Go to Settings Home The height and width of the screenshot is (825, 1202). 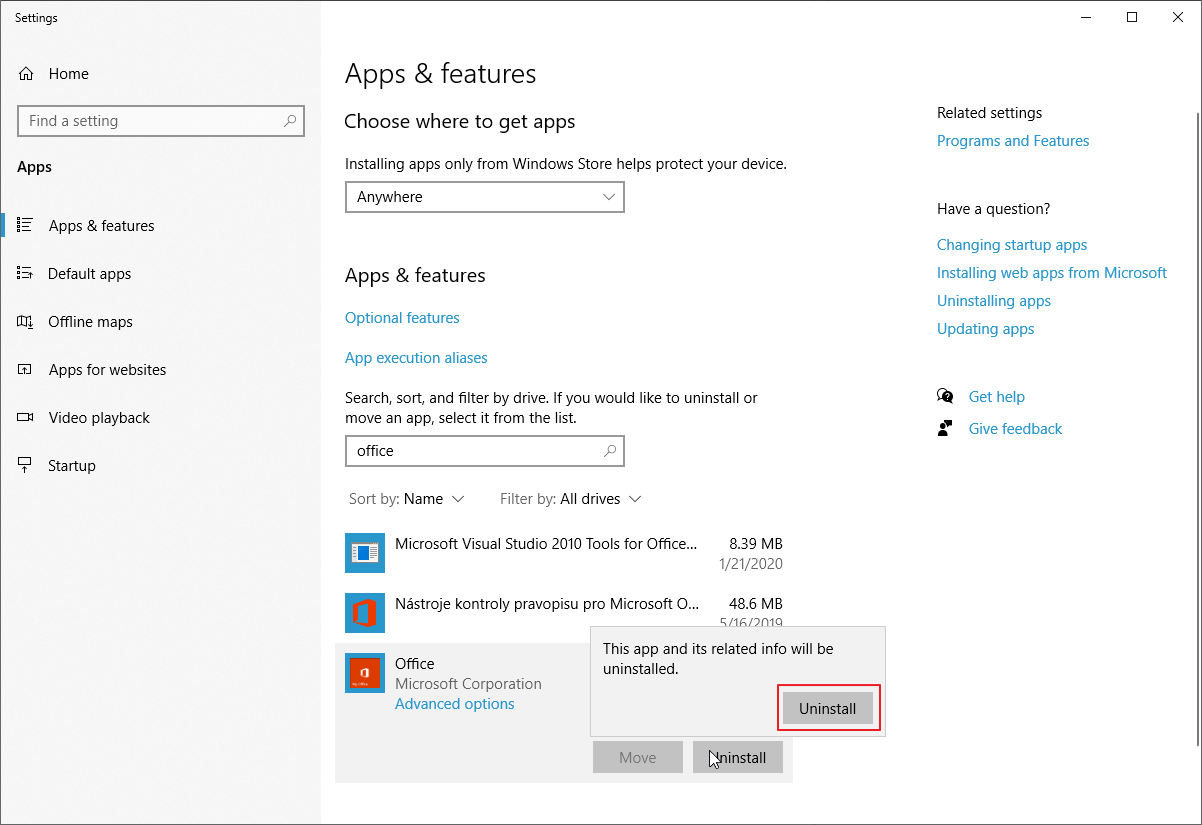point(54,74)
